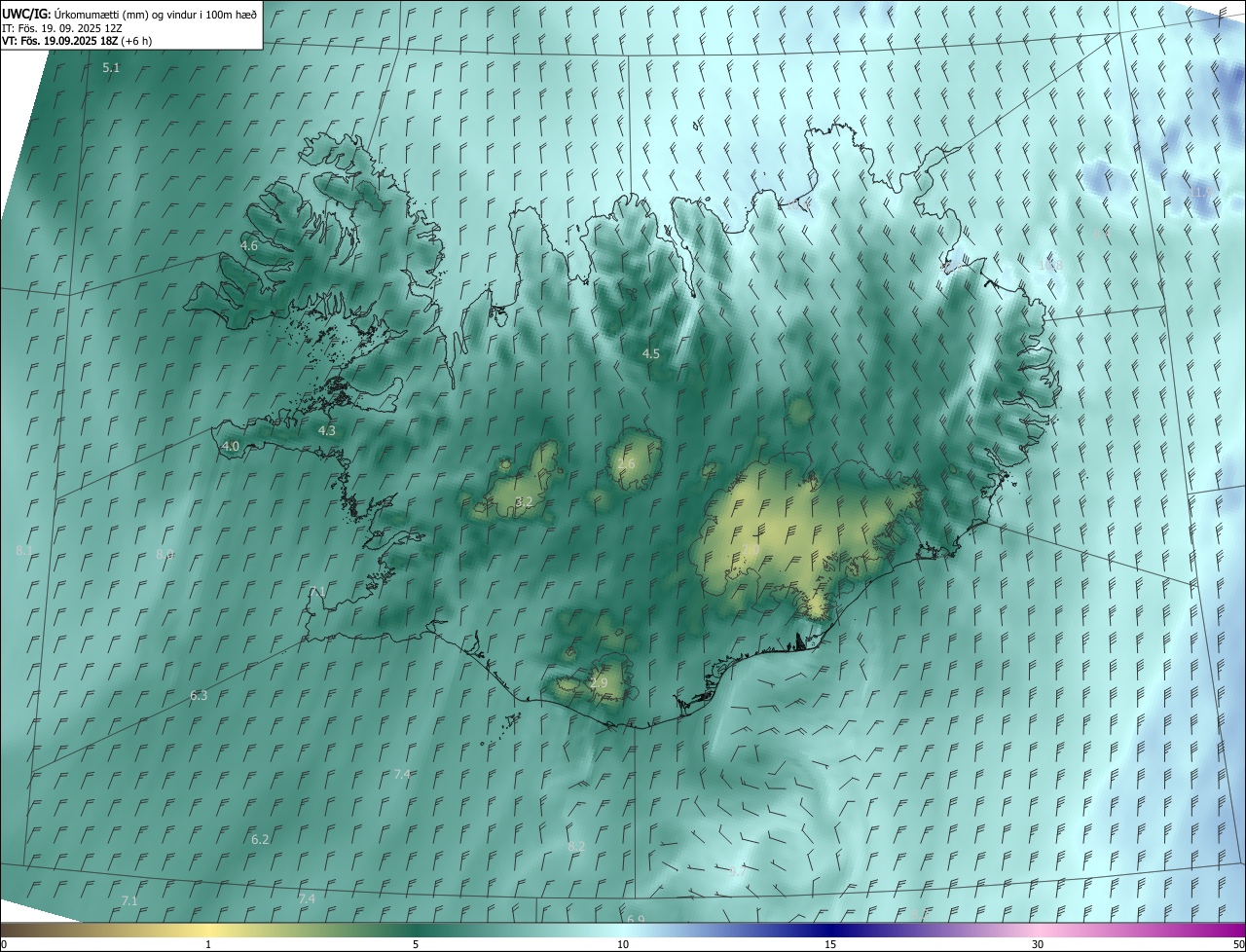
Task: Click the 4.6 value over the Westfjords
Action: coord(249,246)
